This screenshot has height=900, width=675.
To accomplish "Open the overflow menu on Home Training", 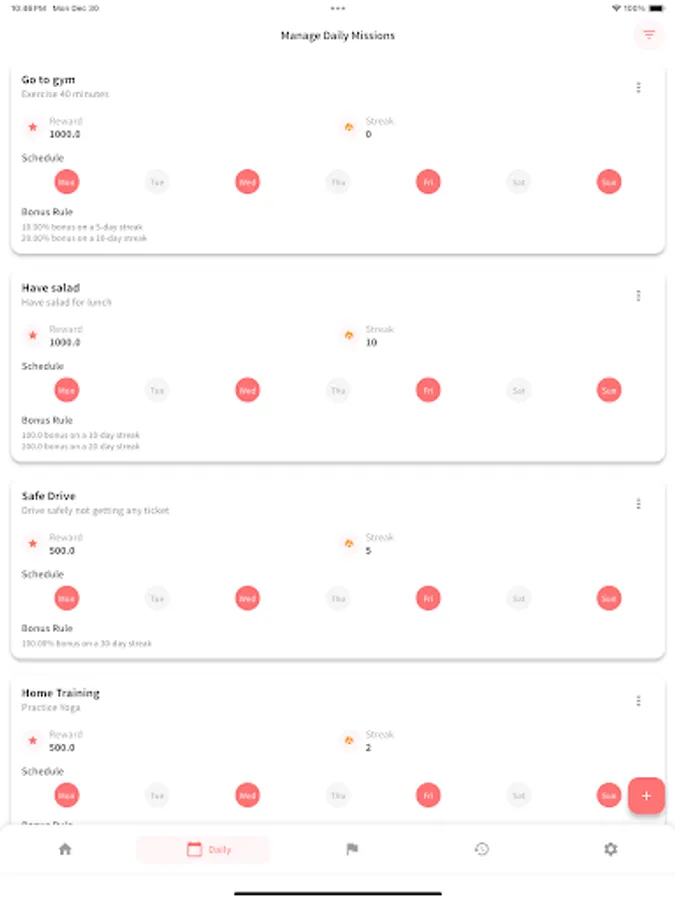I will click(x=639, y=701).
